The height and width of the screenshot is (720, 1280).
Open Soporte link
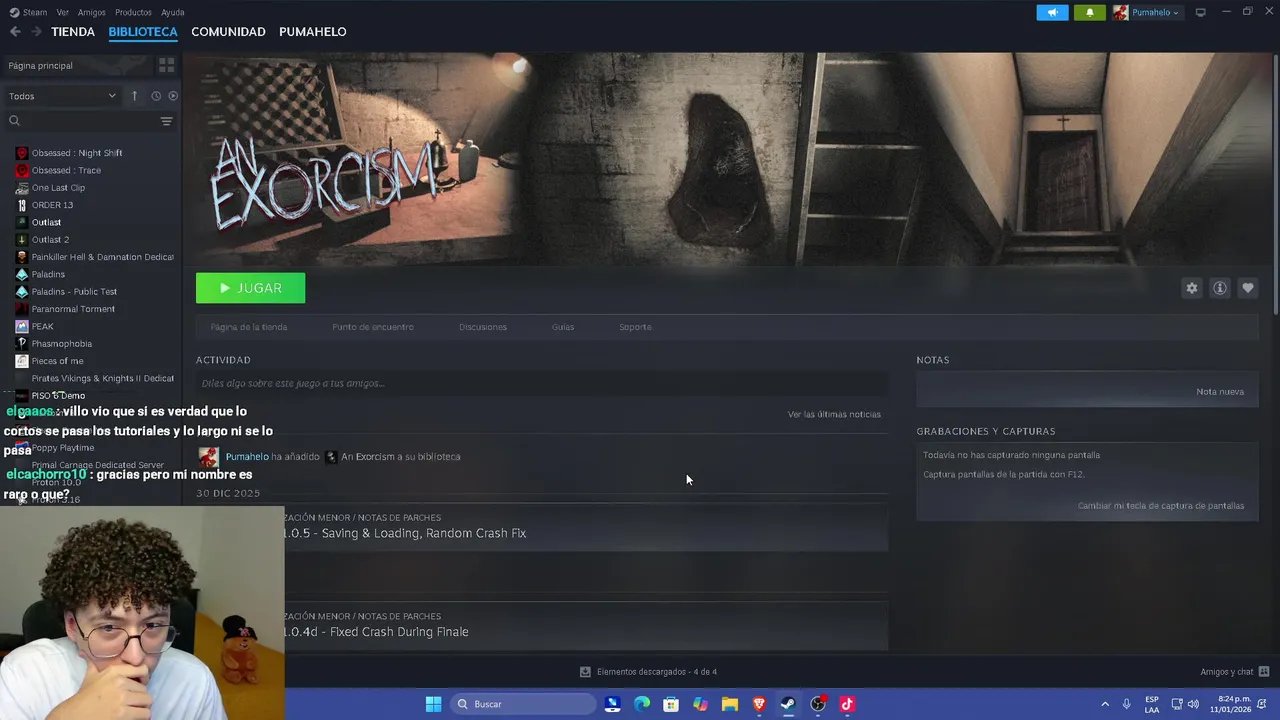point(635,327)
